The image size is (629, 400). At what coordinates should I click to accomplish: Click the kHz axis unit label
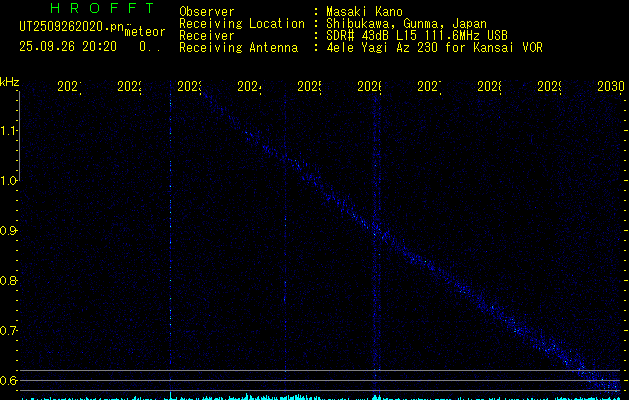[x=10, y=81]
